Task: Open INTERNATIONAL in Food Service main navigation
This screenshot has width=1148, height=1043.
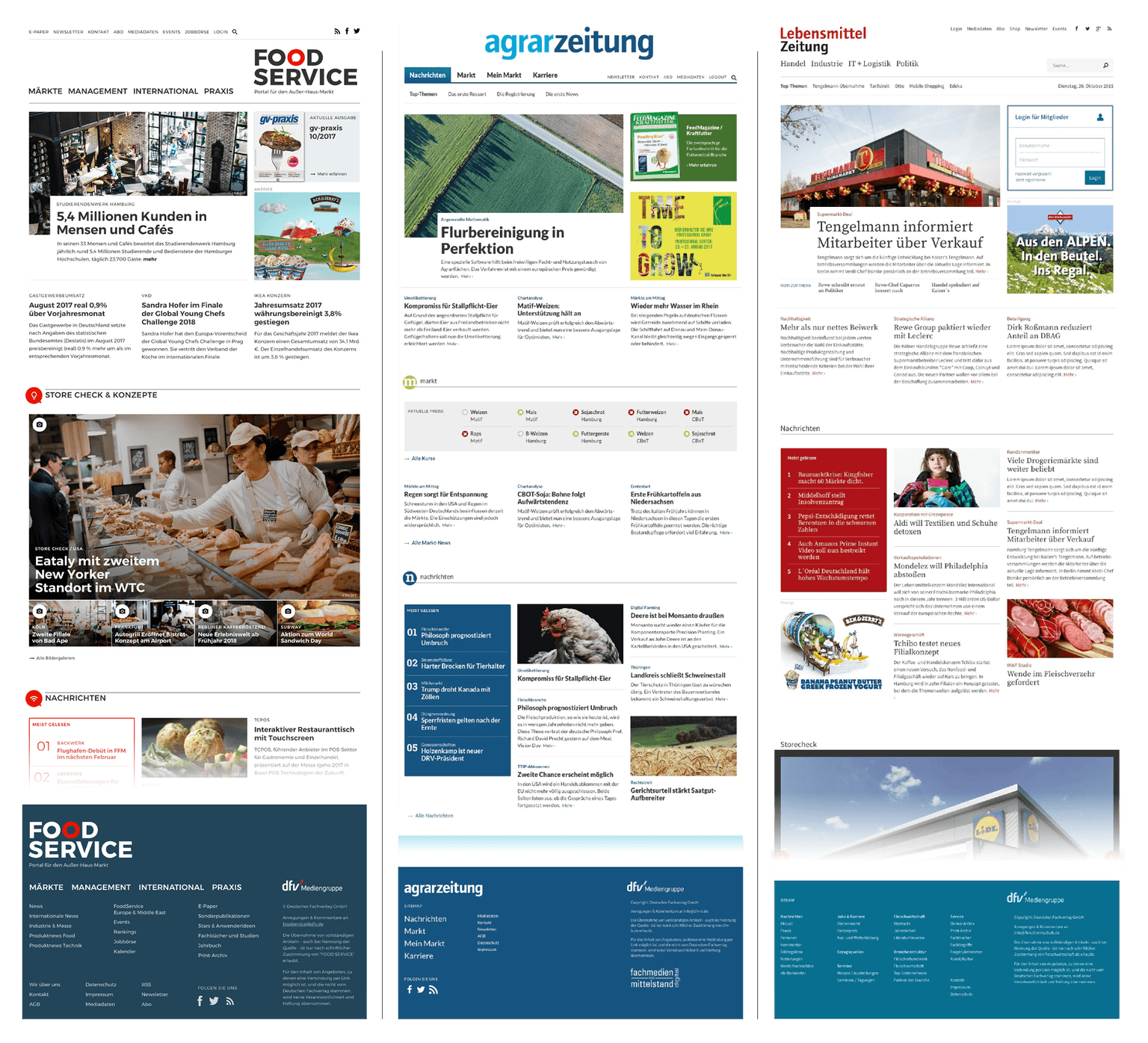Action: tap(166, 91)
